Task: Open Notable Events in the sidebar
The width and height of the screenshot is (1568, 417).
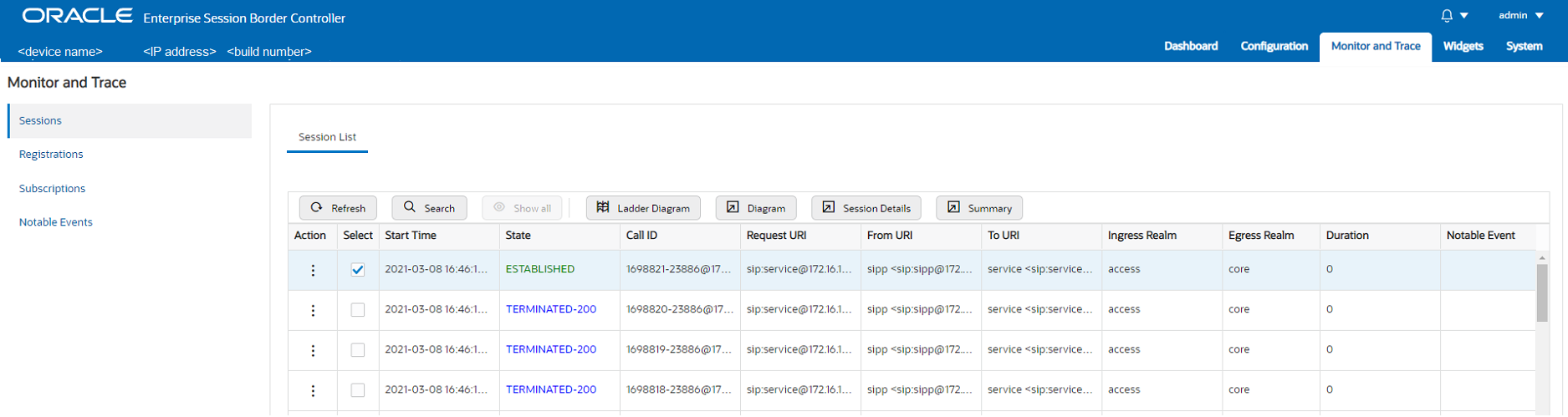Action: pyautogui.click(x=56, y=222)
